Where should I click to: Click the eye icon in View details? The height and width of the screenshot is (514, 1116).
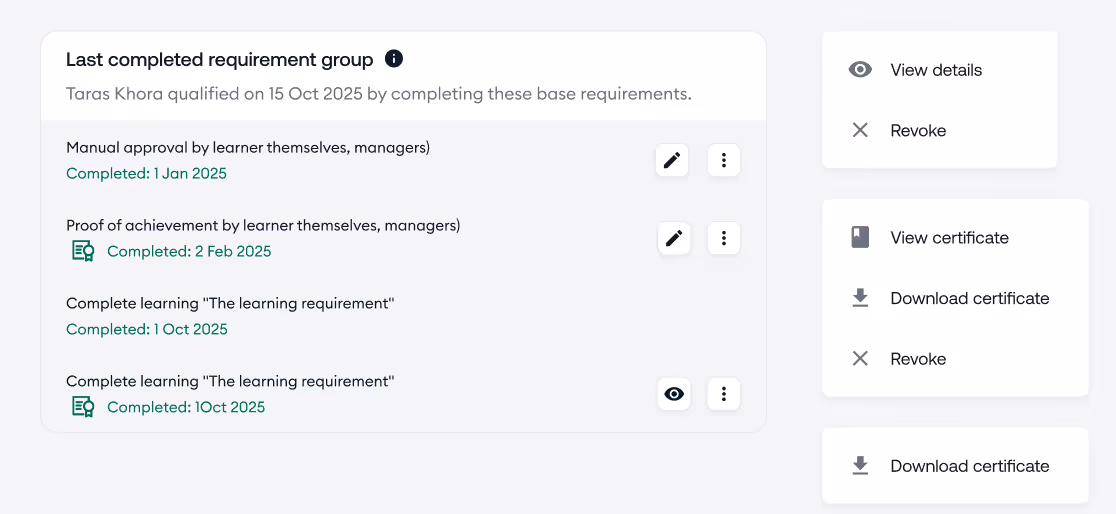pos(860,70)
